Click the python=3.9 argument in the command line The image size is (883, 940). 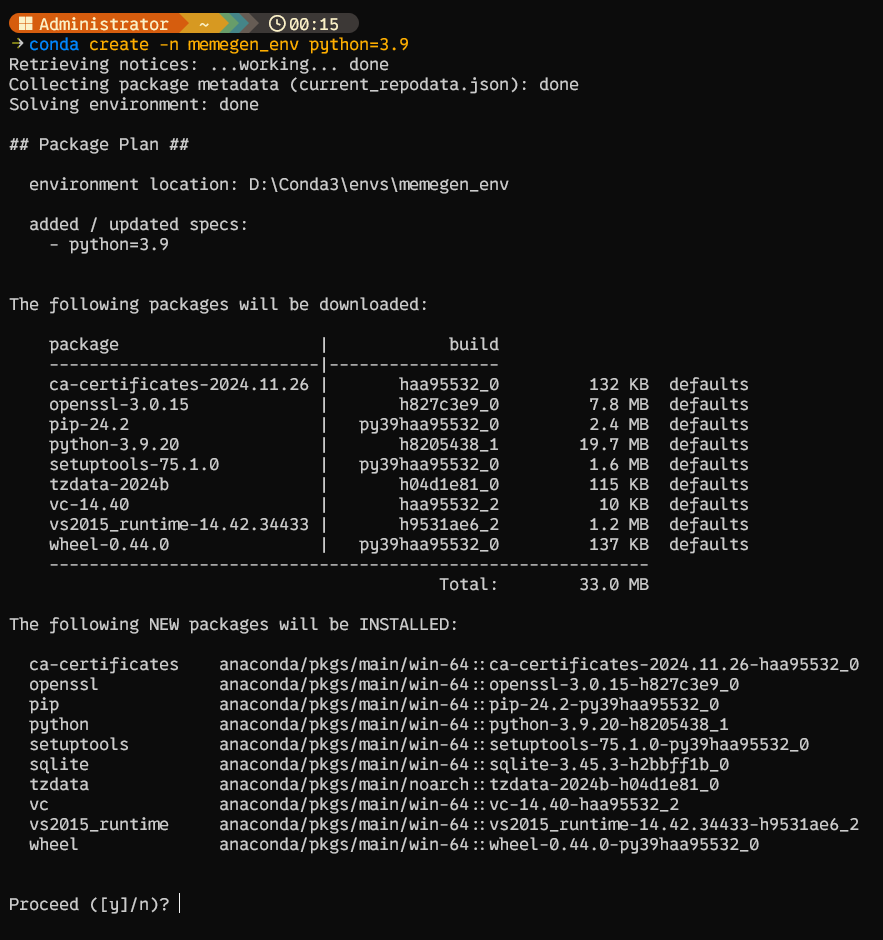(359, 45)
